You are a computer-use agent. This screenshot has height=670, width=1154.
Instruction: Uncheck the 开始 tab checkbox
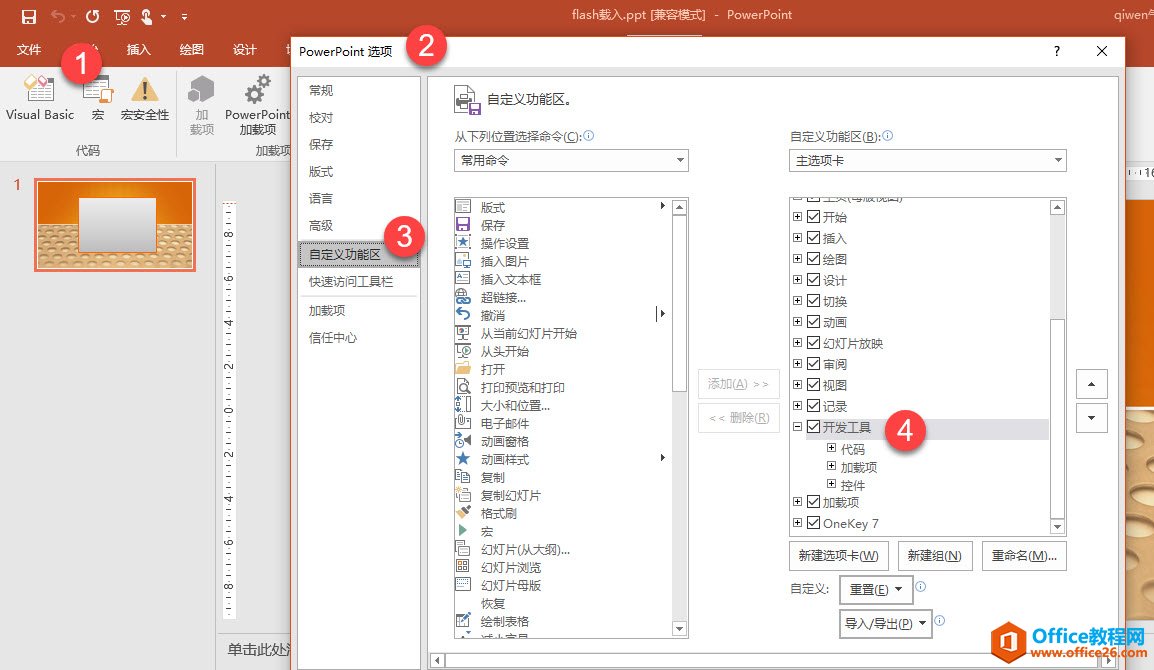pos(813,216)
